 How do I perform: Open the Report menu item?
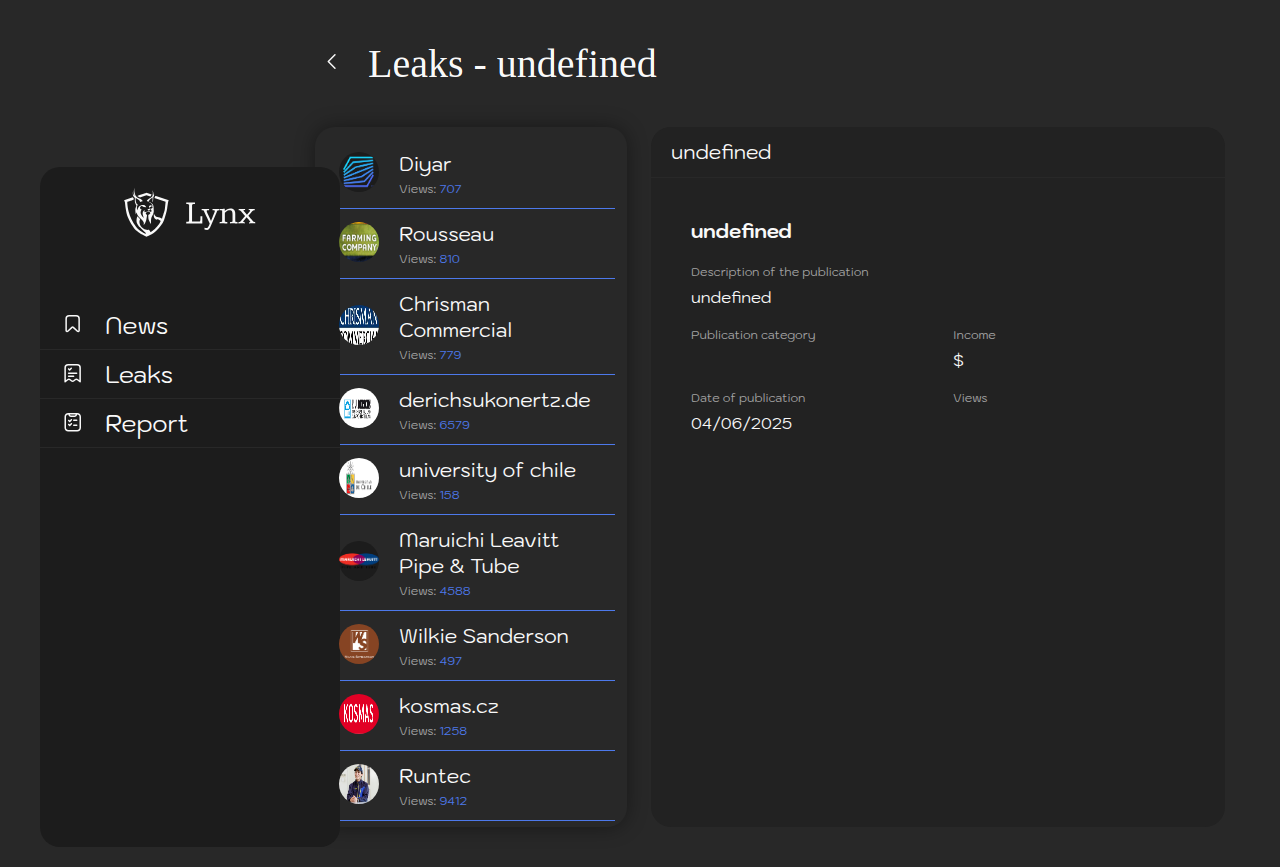(x=190, y=423)
